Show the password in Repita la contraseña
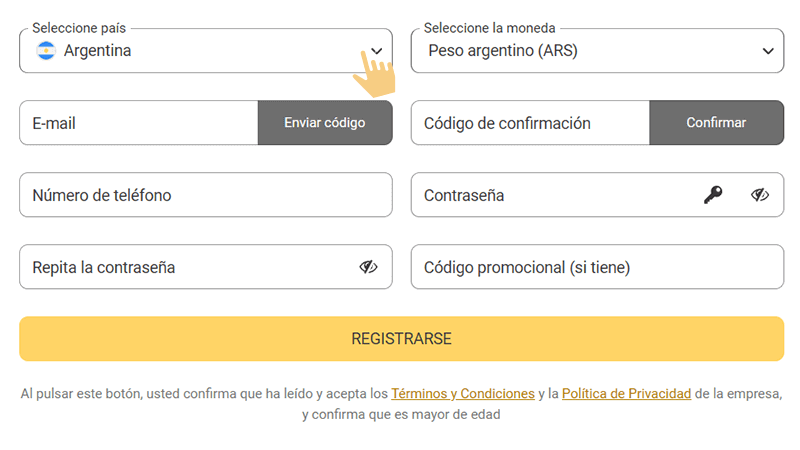Viewport: 800px width, 450px height. 368,267
